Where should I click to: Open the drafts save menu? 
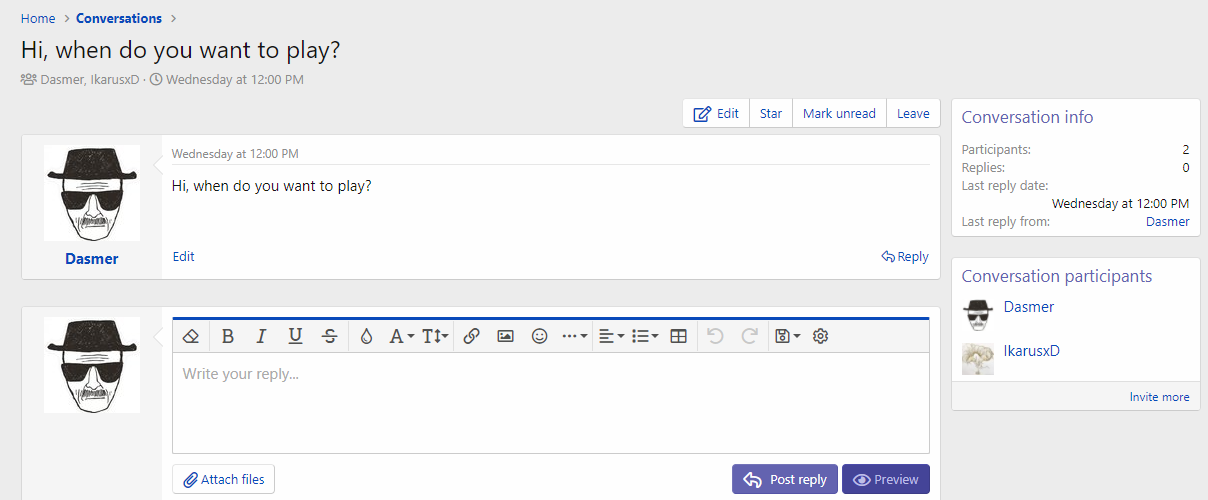tap(787, 336)
